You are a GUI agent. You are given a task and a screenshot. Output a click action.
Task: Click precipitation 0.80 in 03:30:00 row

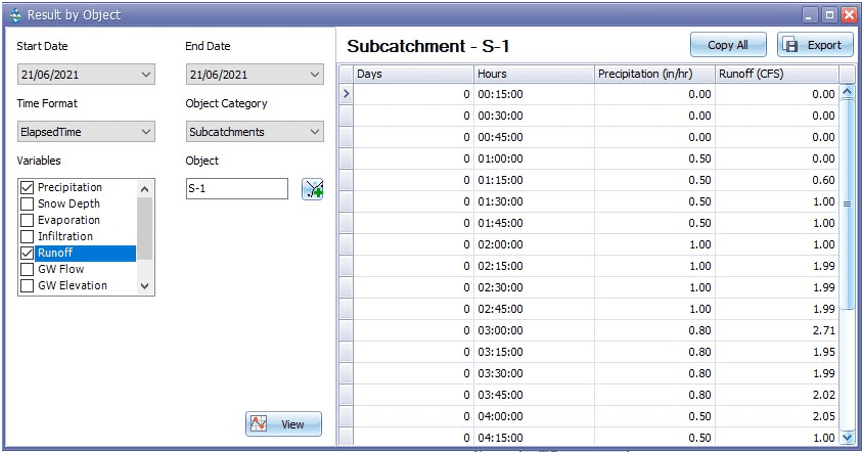(655, 374)
